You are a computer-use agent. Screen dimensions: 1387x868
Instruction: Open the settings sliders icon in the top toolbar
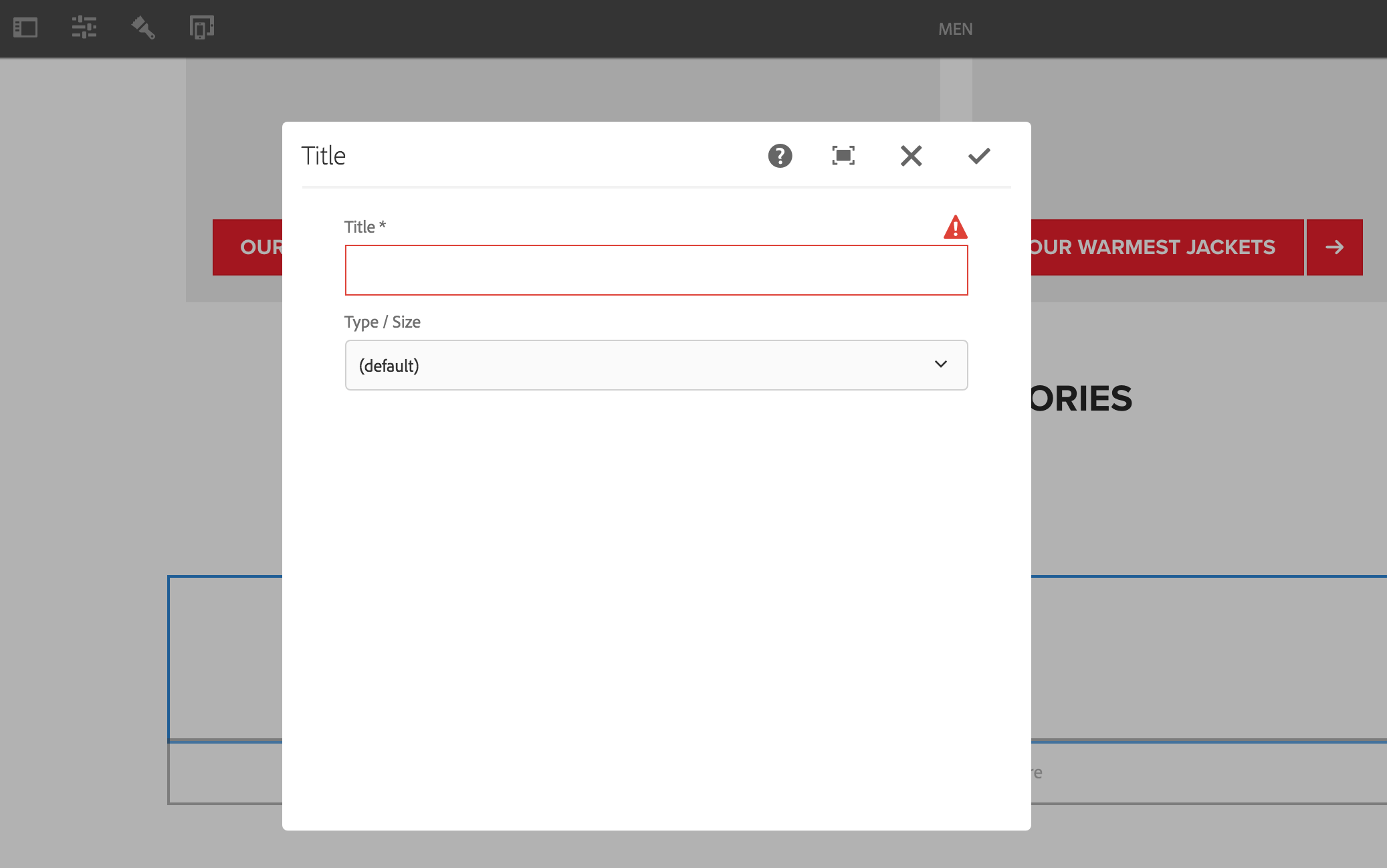[84, 28]
